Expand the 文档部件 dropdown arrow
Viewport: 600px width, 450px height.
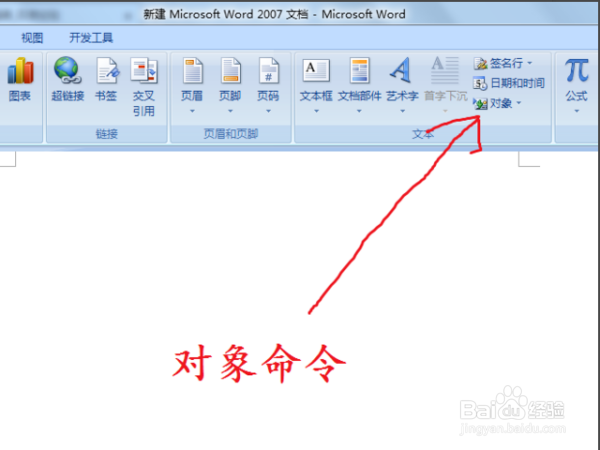coord(359,111)
